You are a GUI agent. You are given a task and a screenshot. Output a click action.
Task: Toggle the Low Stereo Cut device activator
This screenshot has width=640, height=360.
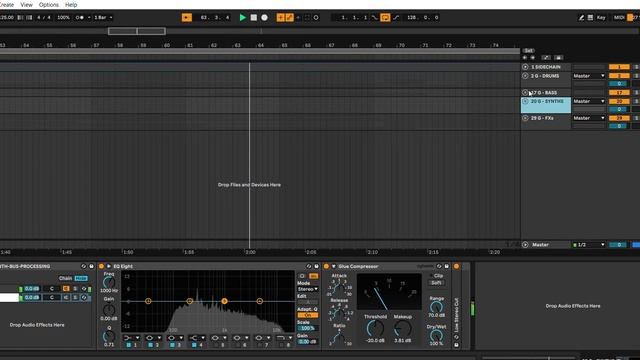[x=456, y=266]
